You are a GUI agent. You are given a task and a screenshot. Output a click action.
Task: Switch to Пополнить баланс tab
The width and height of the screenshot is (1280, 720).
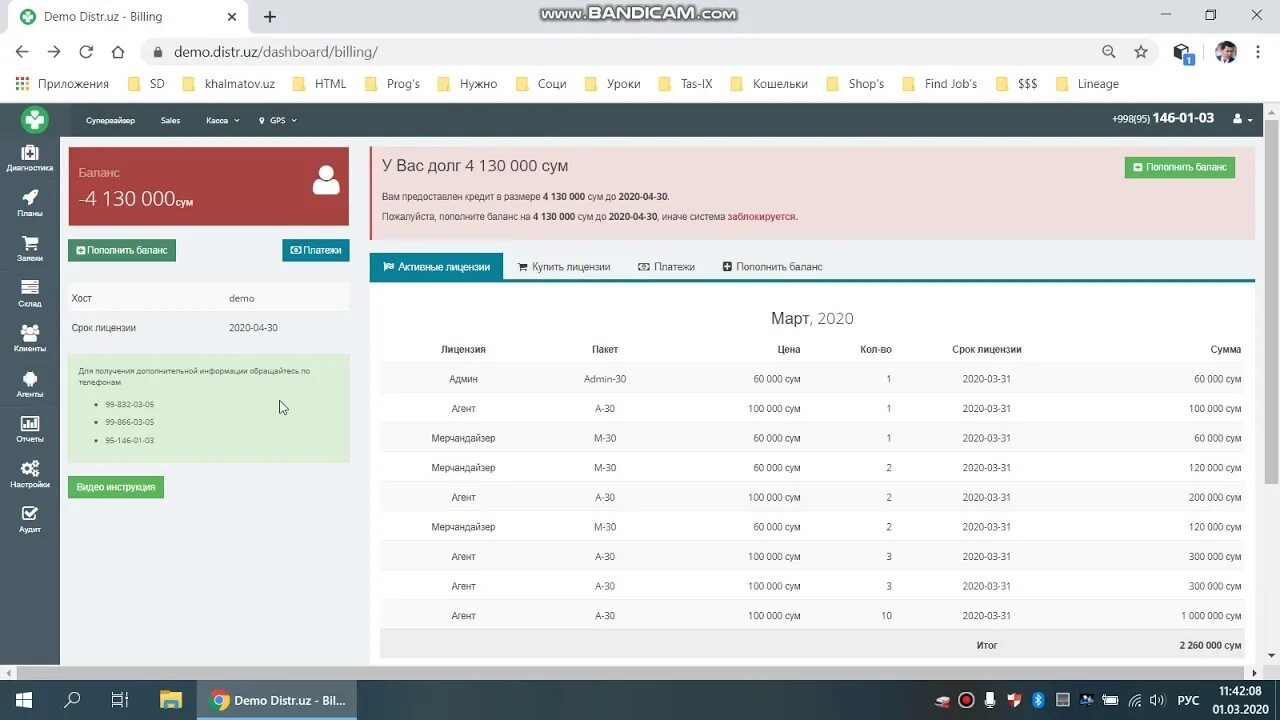[772, 267]
